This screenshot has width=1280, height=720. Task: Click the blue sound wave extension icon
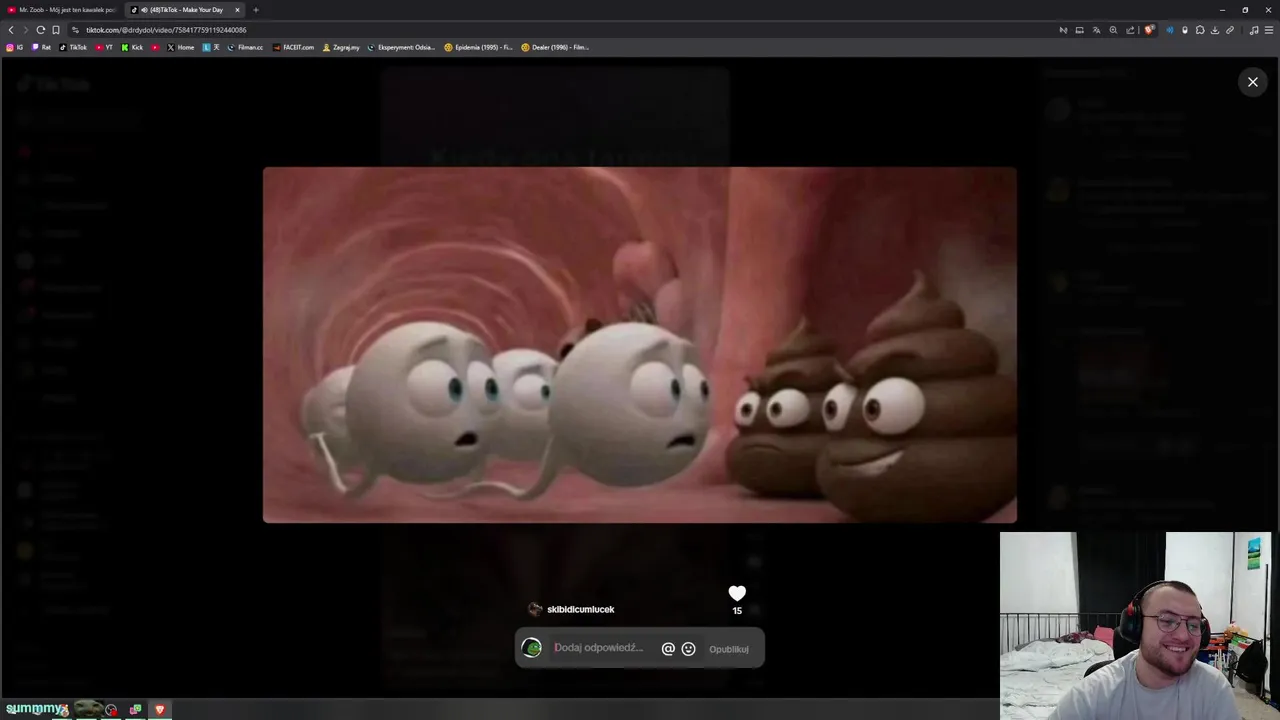click(x=1170, y=30)
